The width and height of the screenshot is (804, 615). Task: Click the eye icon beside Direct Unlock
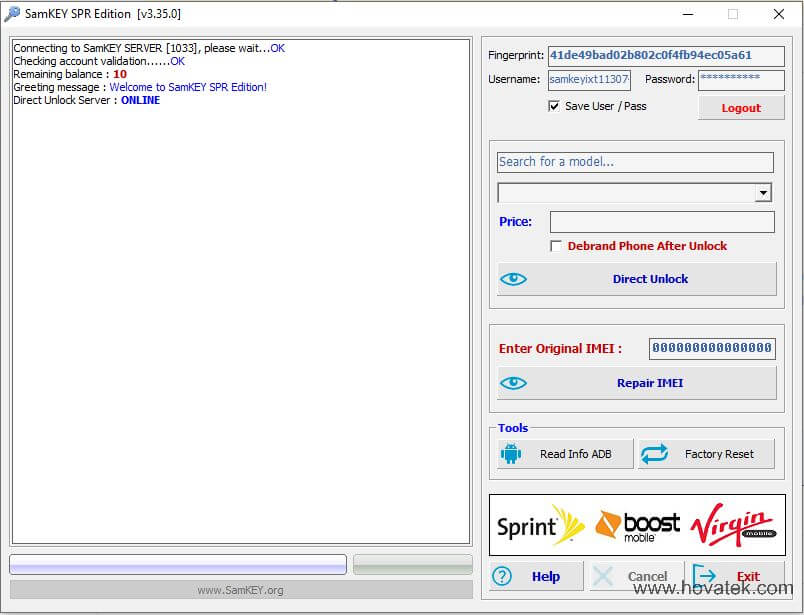(514, 278)
